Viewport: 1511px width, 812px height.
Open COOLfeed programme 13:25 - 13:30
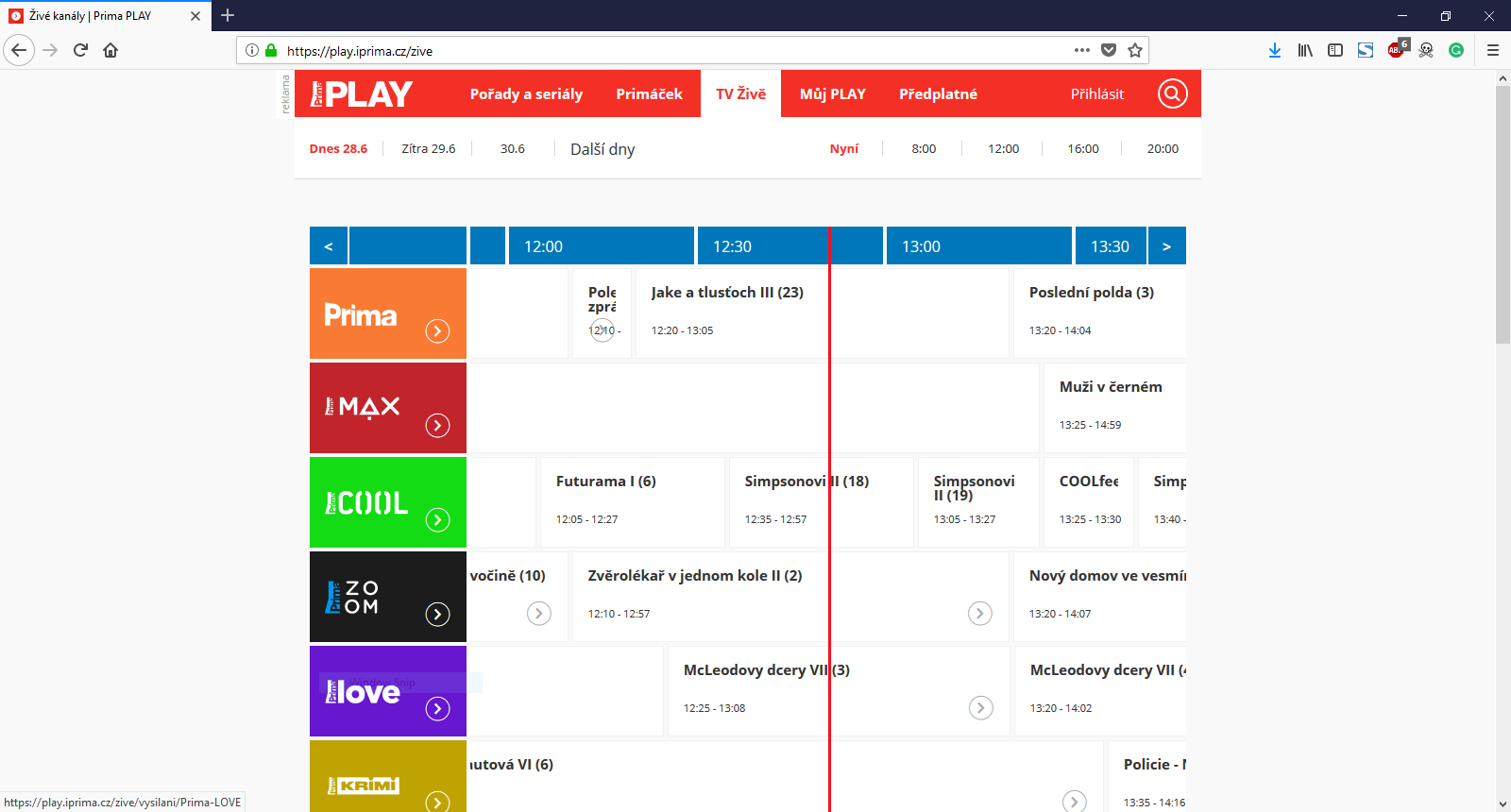1089,502
